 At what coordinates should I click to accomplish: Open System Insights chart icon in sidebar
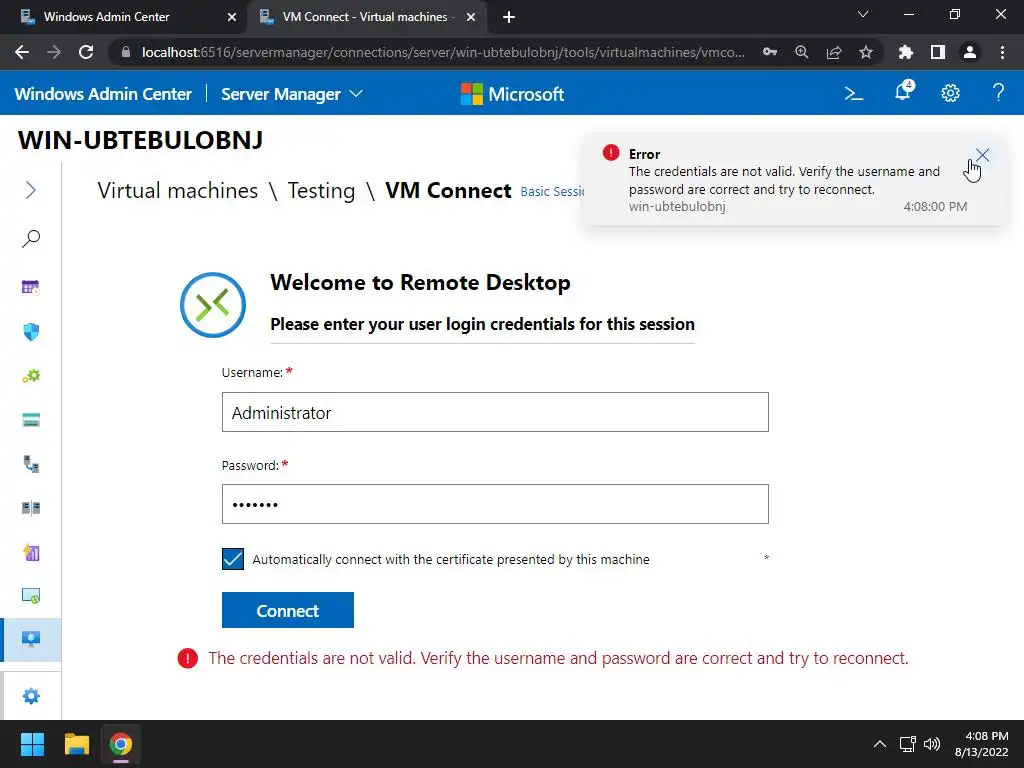(31, 552)
